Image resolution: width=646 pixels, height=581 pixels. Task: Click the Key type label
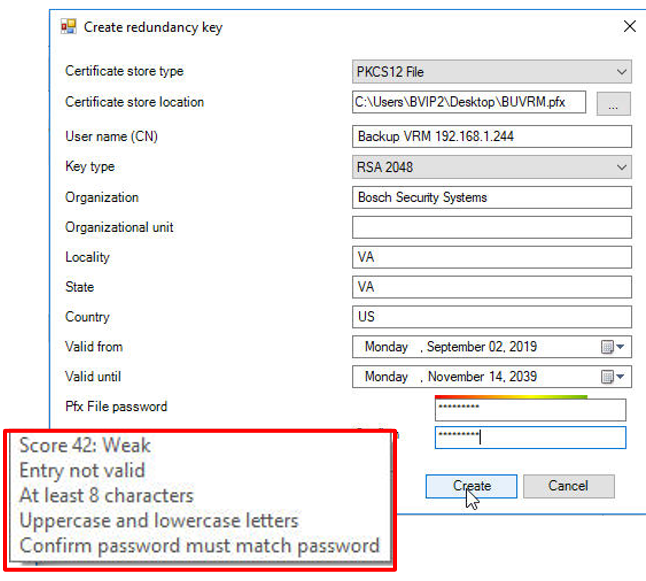tap(90, 166)
